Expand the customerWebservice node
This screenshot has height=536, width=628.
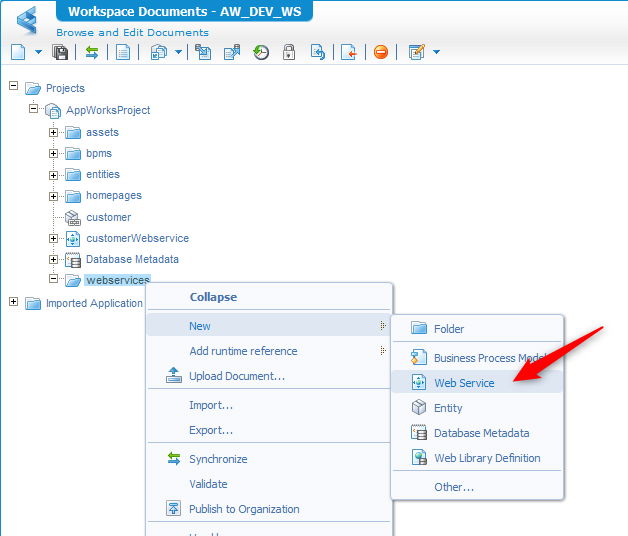(x=54, y=238)
